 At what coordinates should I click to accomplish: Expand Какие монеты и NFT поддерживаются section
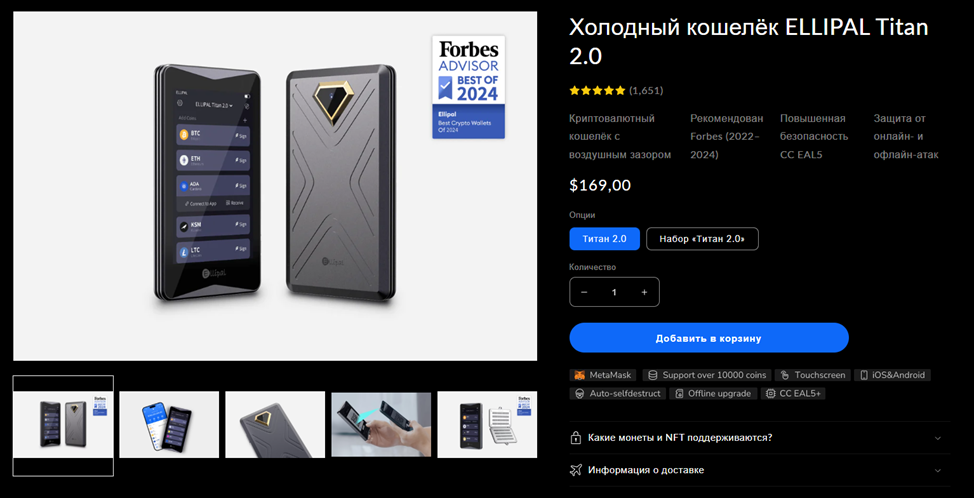click(x=760, y=438)
